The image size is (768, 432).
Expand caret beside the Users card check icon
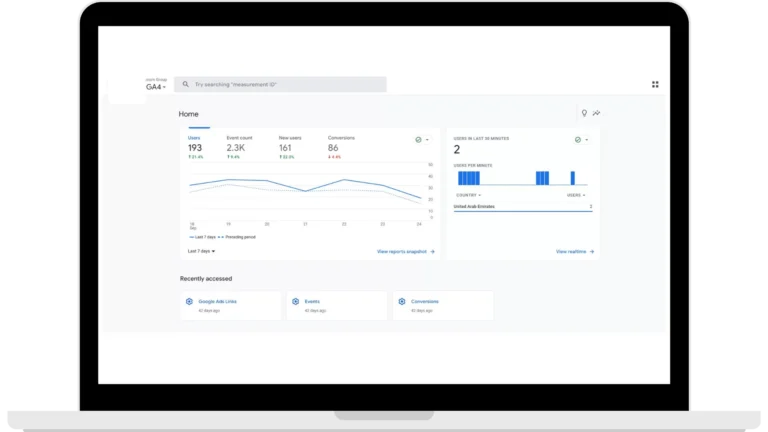427,140
